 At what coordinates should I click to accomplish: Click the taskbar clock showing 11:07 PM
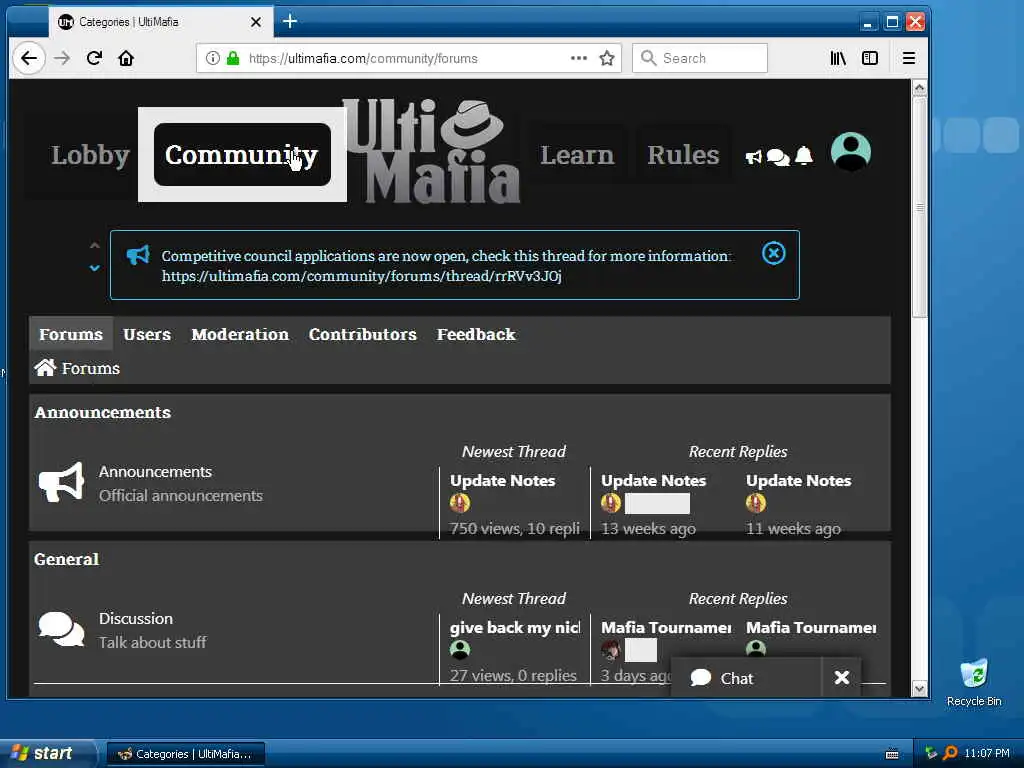coord(987,753)
